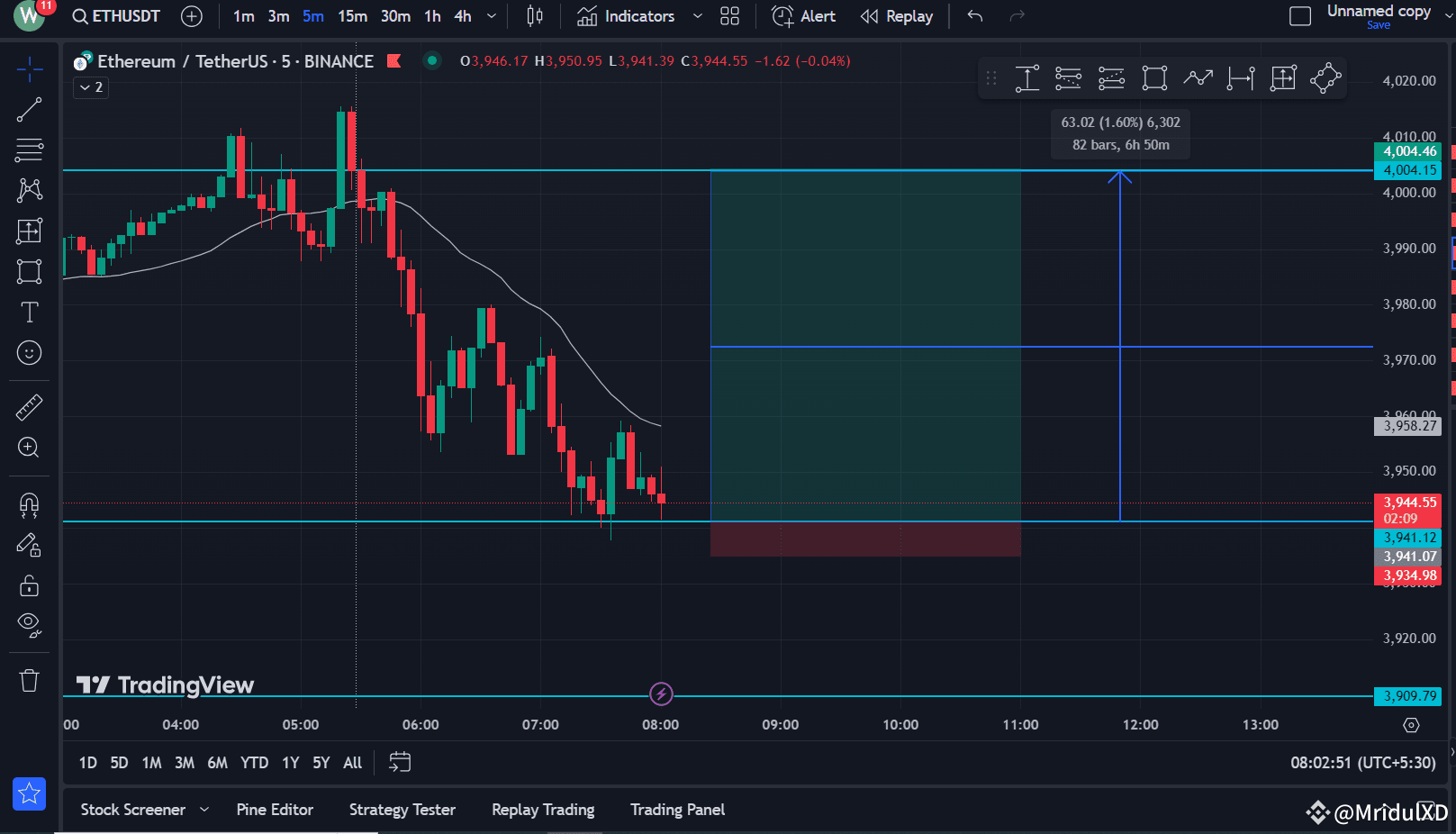This screenshot has width=1456, height=834.
Task: Collapse the indicator legend showing 2
Action: (91, 87)
